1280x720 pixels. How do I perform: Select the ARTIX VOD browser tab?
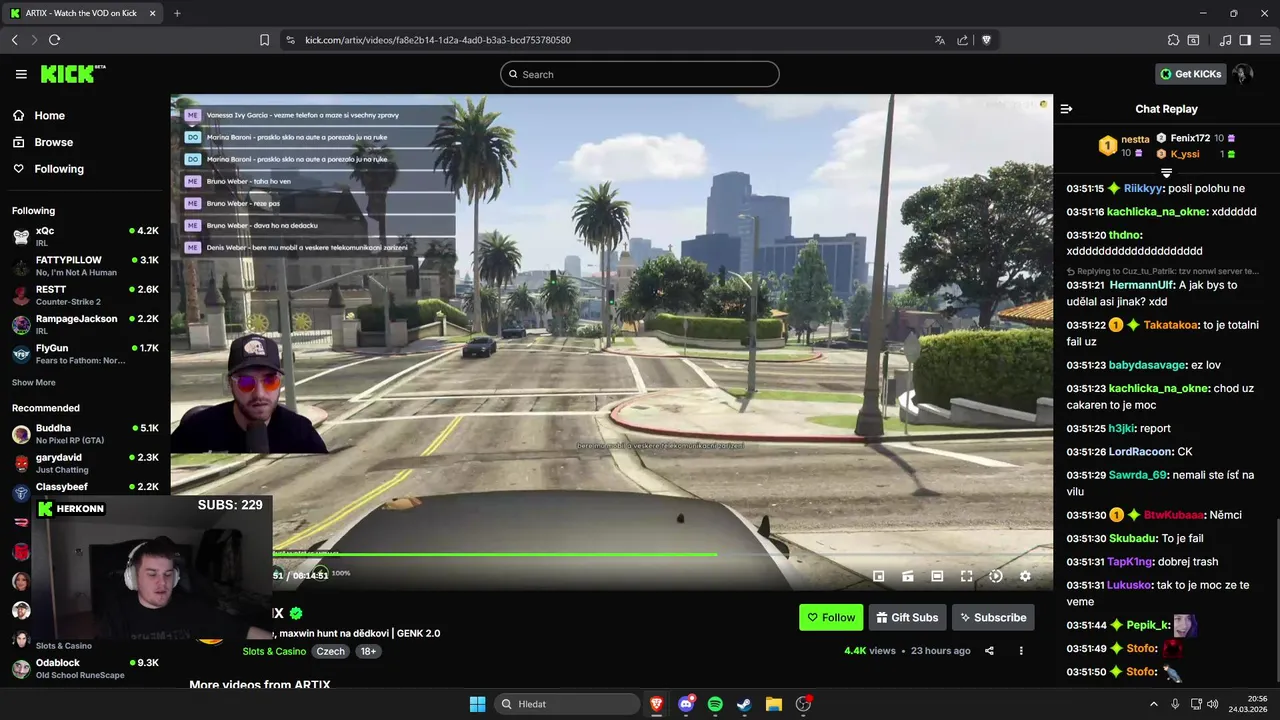pos(82,13)
